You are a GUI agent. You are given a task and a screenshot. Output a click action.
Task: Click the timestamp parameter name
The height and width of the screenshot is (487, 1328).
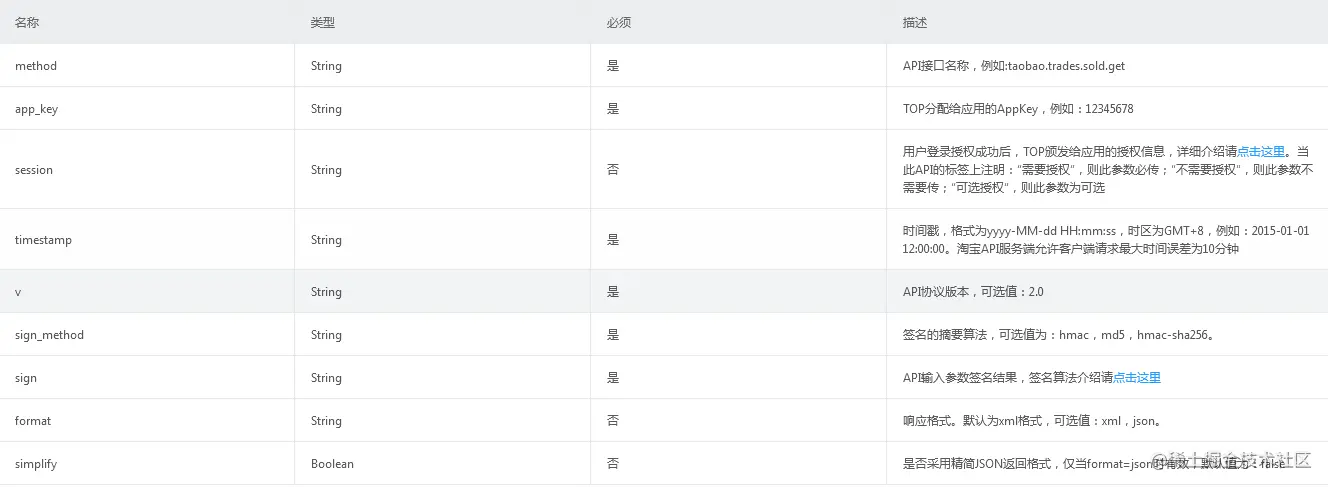coord(43,240)
